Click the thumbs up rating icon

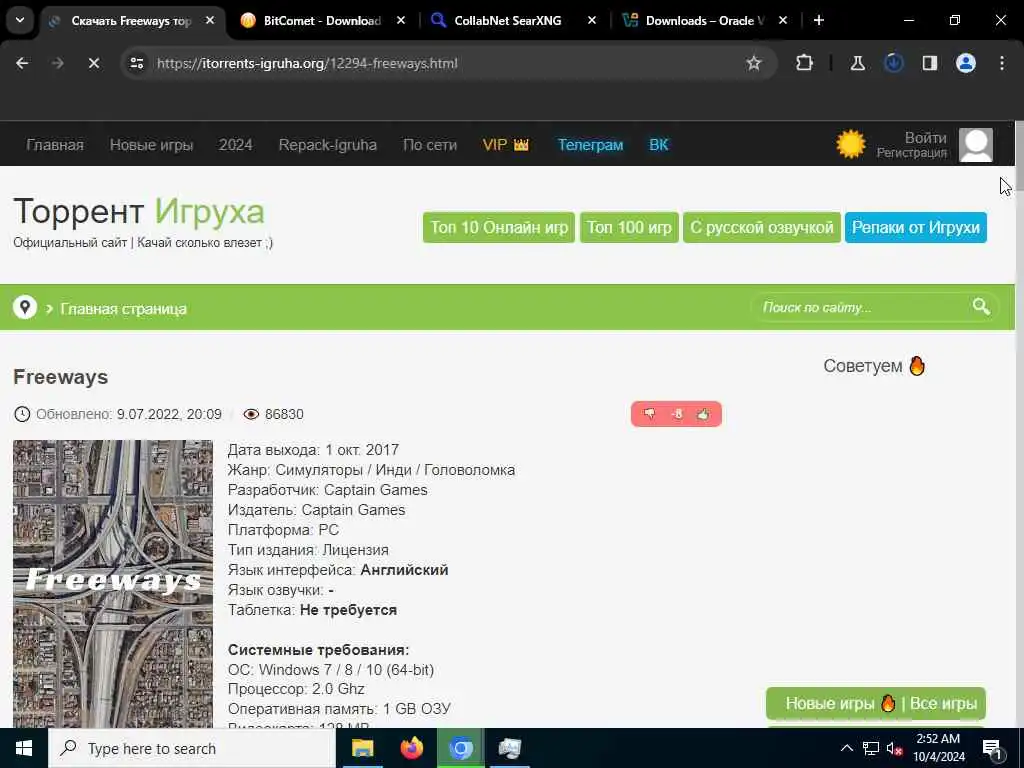[x=703, y=414]
